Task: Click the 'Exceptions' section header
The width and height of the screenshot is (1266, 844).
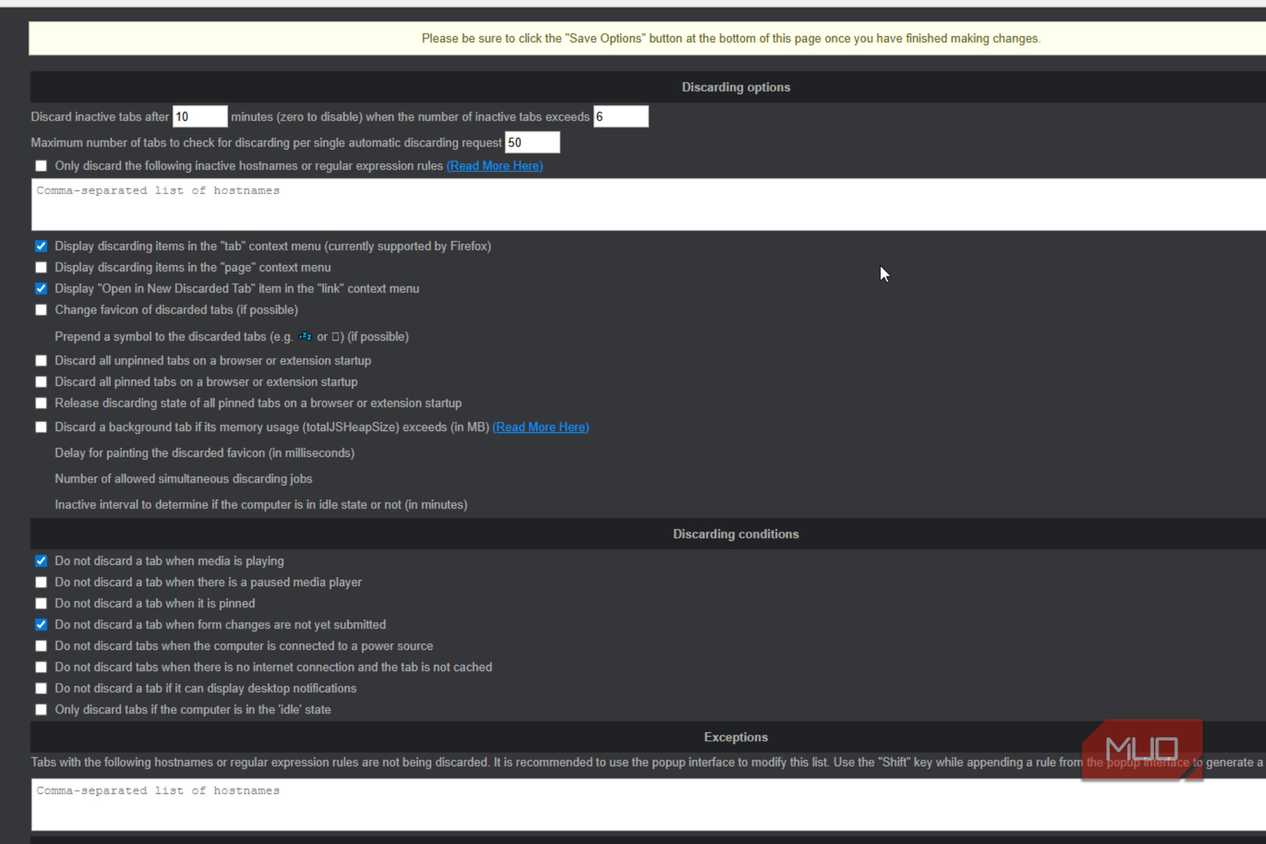Action: click(x=736, y=737)
